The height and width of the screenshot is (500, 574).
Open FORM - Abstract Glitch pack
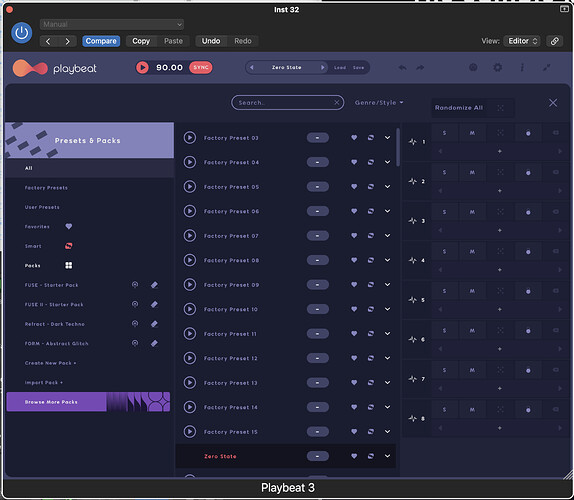click(x=56, y=344)
